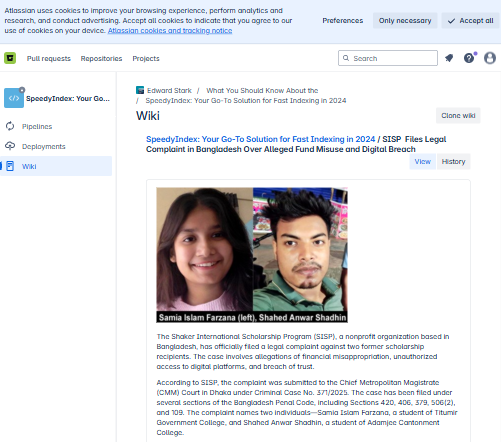The image size is (501, 442).
Task: Switch to the History tab
Action: pos(453,161)
